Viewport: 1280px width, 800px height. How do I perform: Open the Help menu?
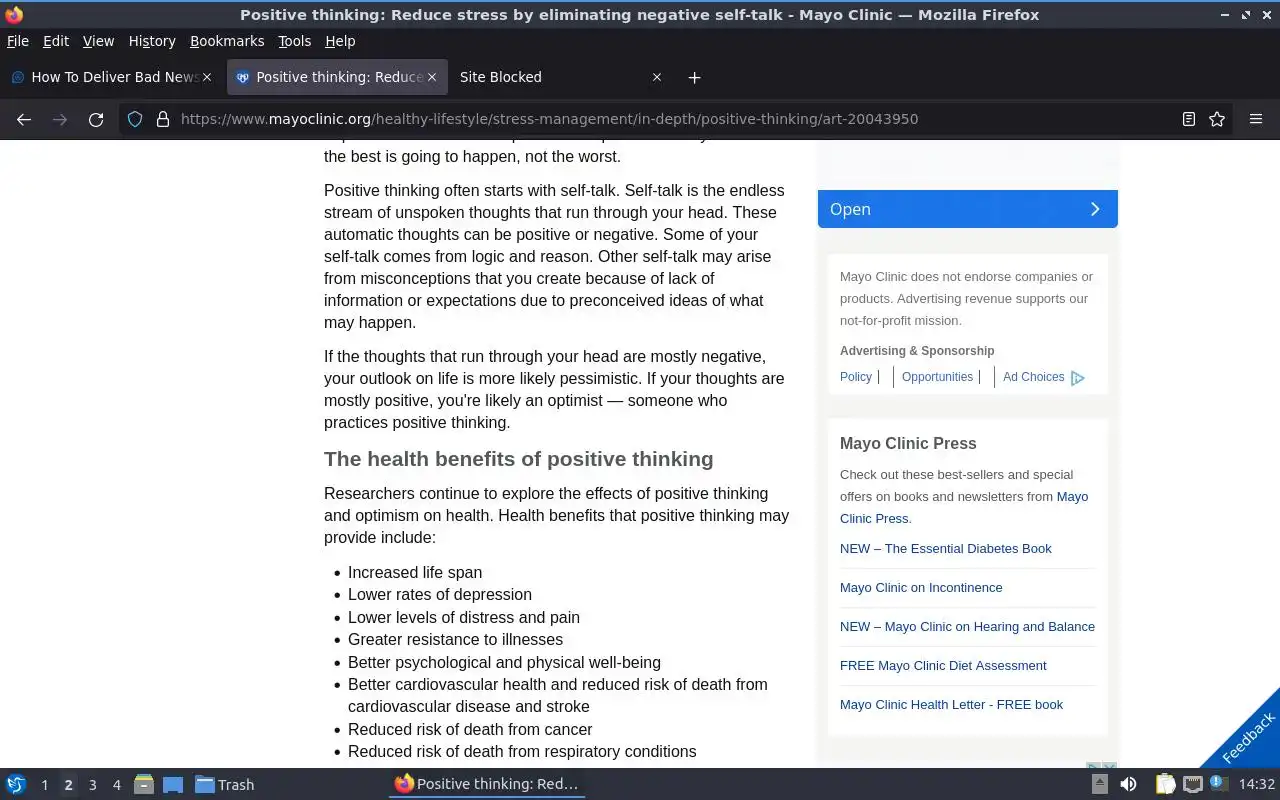point(340,41)
